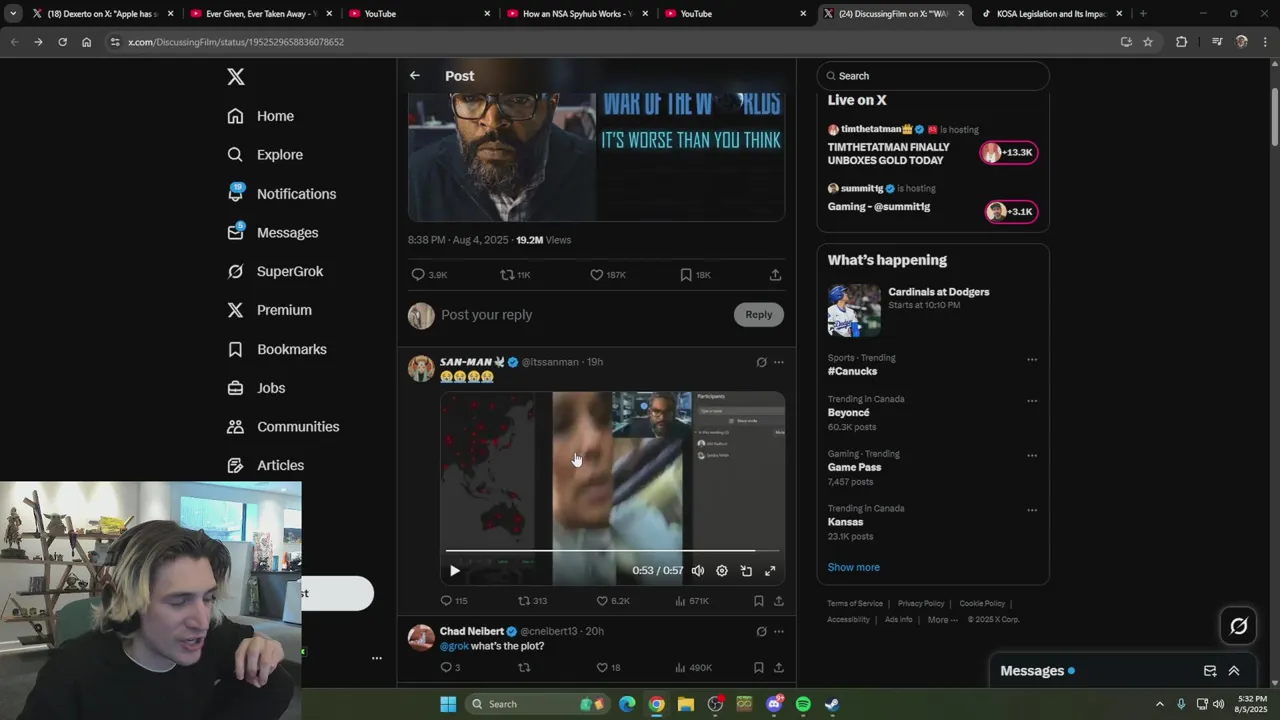The width and height of the screenshot is (1280, 720).
Task: Open TIMTHETATMAN FINALLY UNBOXES GOLD TODAY stream
Action: (889, 154)
